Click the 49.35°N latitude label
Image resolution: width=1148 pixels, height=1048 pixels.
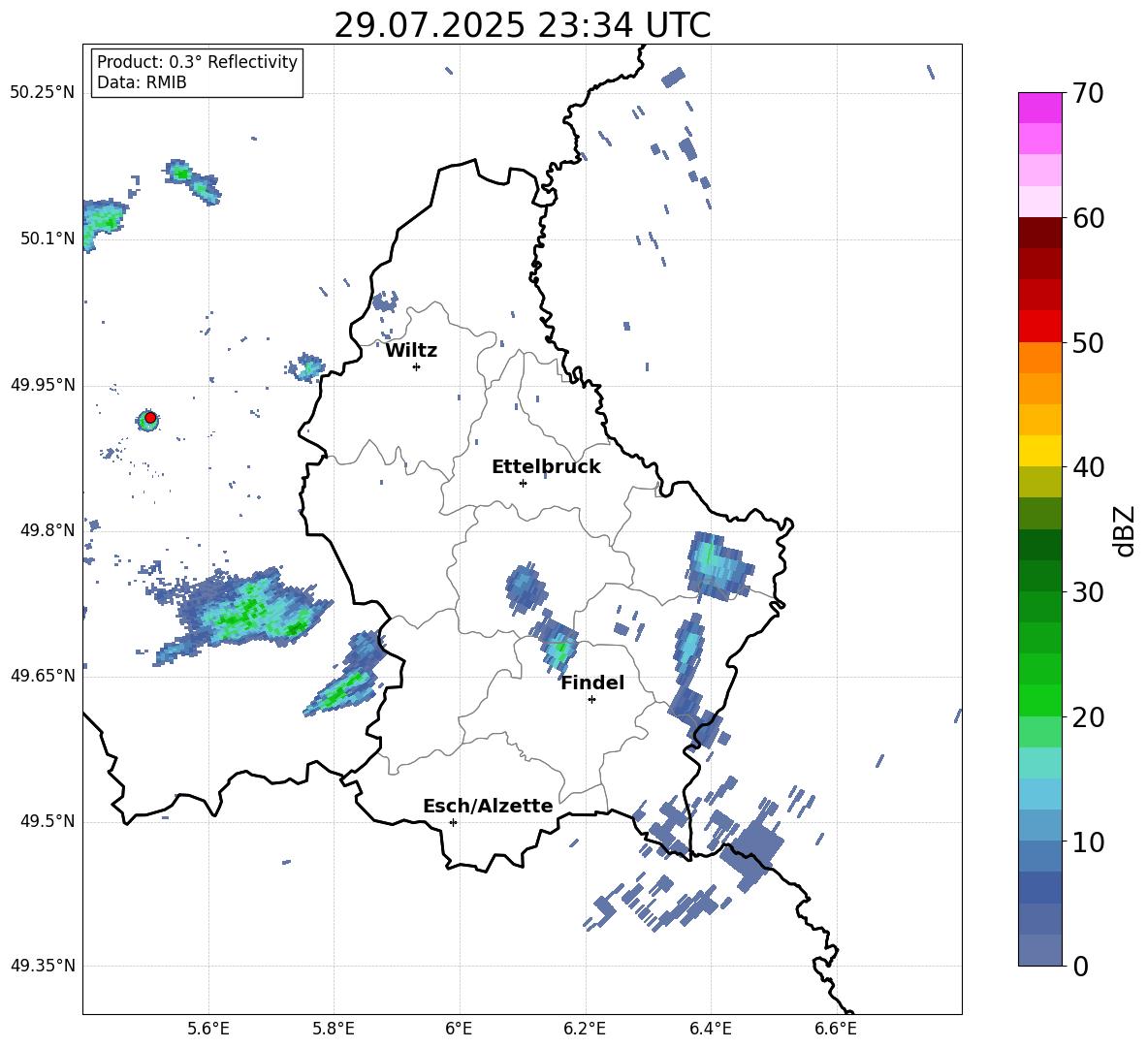click(43, 966)
